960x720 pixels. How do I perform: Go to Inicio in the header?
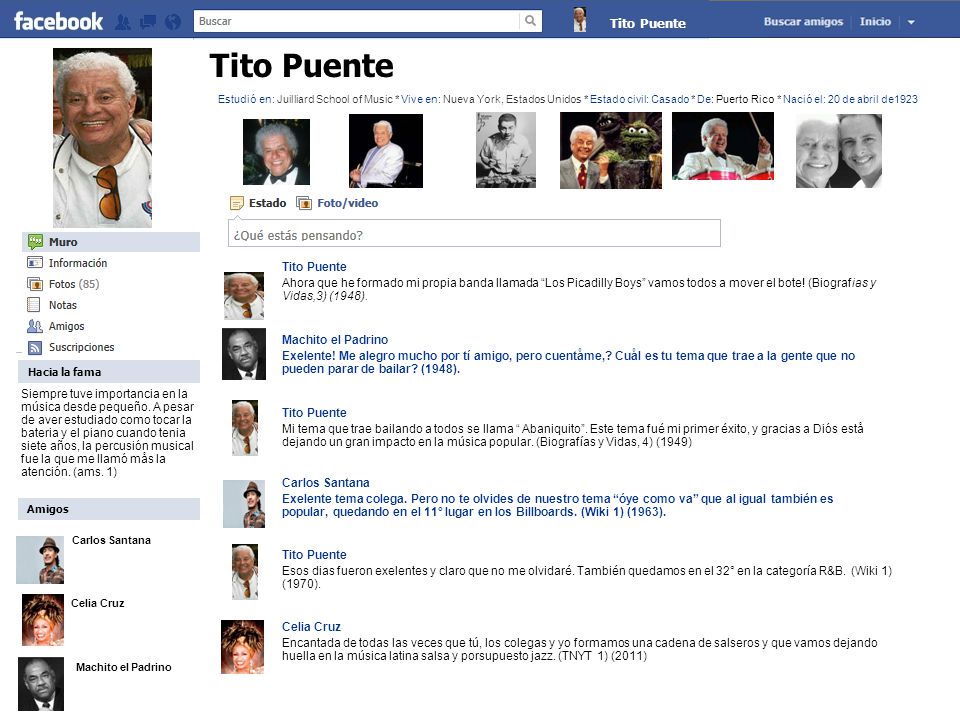pos(875,21)
